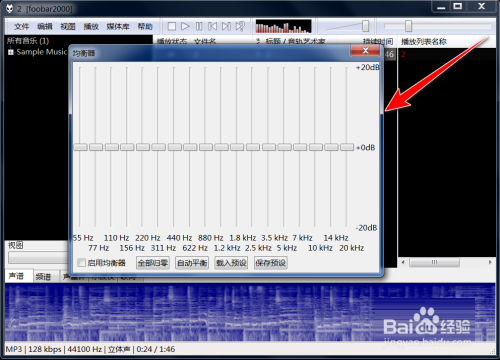Screen dimensions: 500x360
Task: Click the 220 Hz equalizer slider handle
Action: pos(143,147)
